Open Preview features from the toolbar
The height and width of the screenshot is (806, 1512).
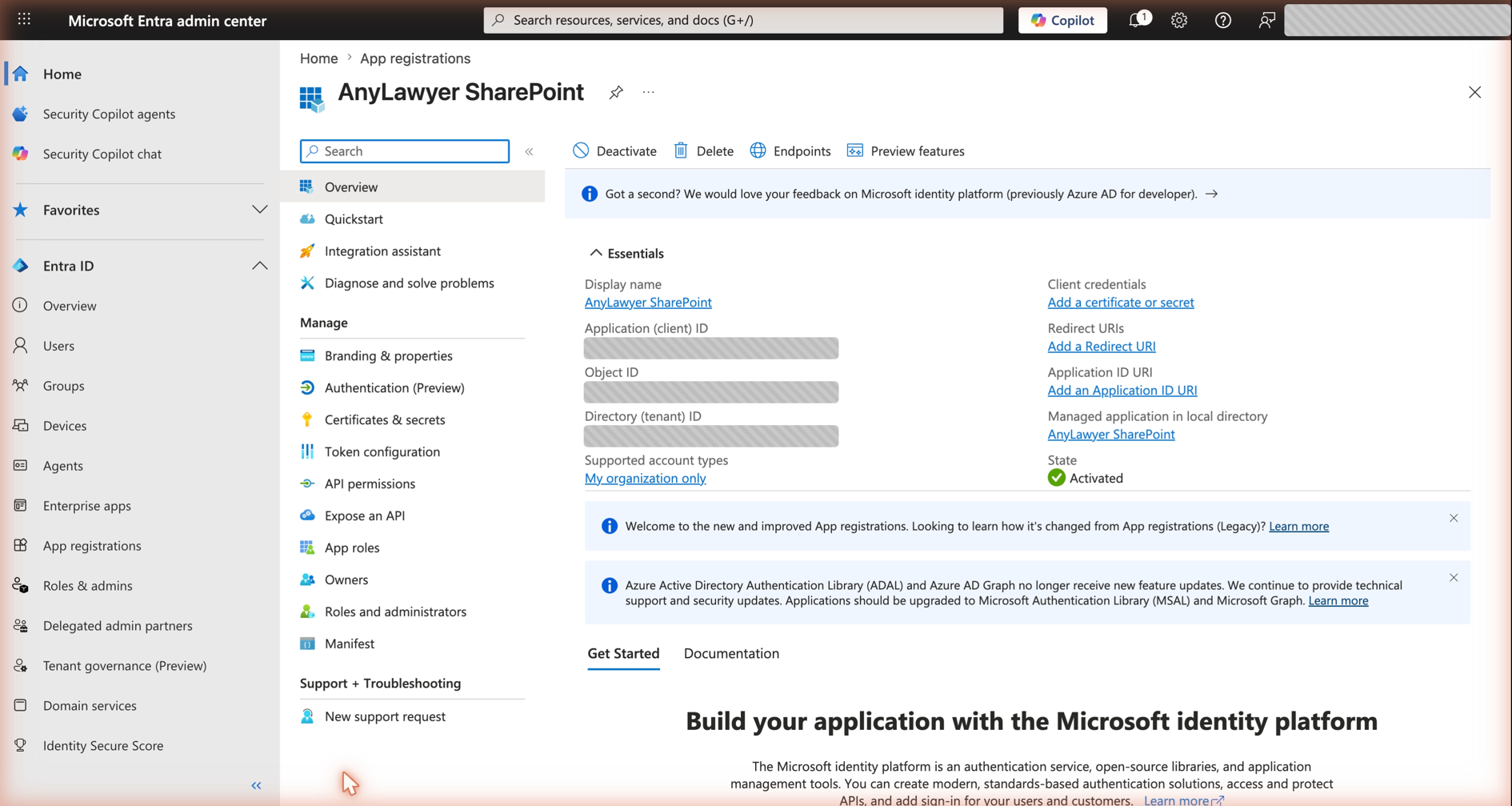coord(906,151)
